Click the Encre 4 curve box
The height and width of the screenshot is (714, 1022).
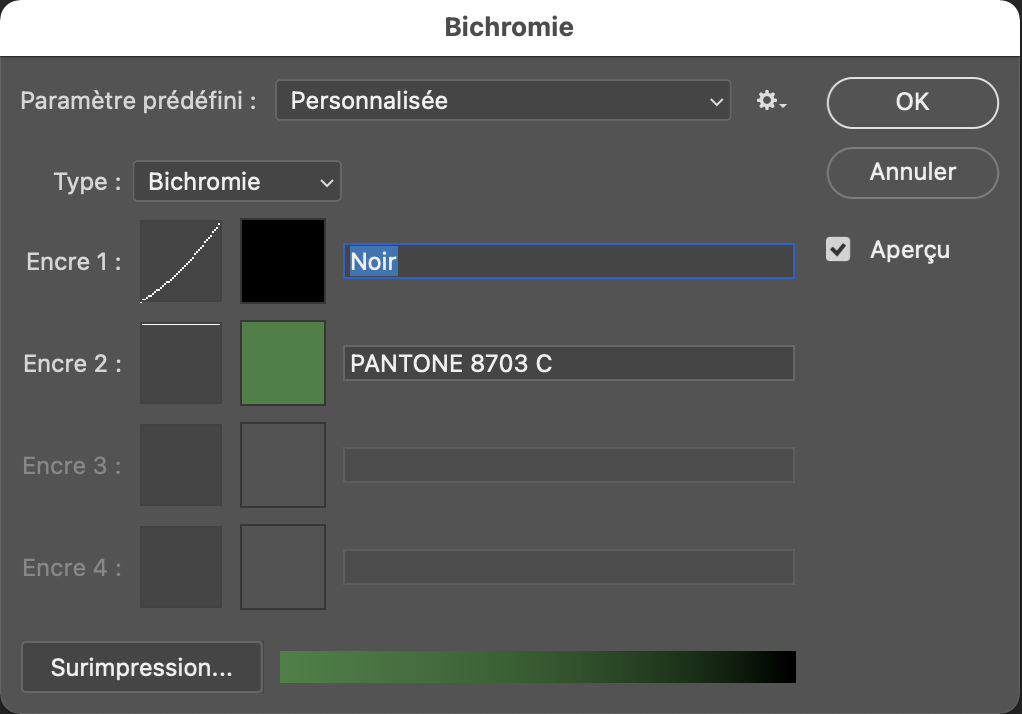(181, 567)
